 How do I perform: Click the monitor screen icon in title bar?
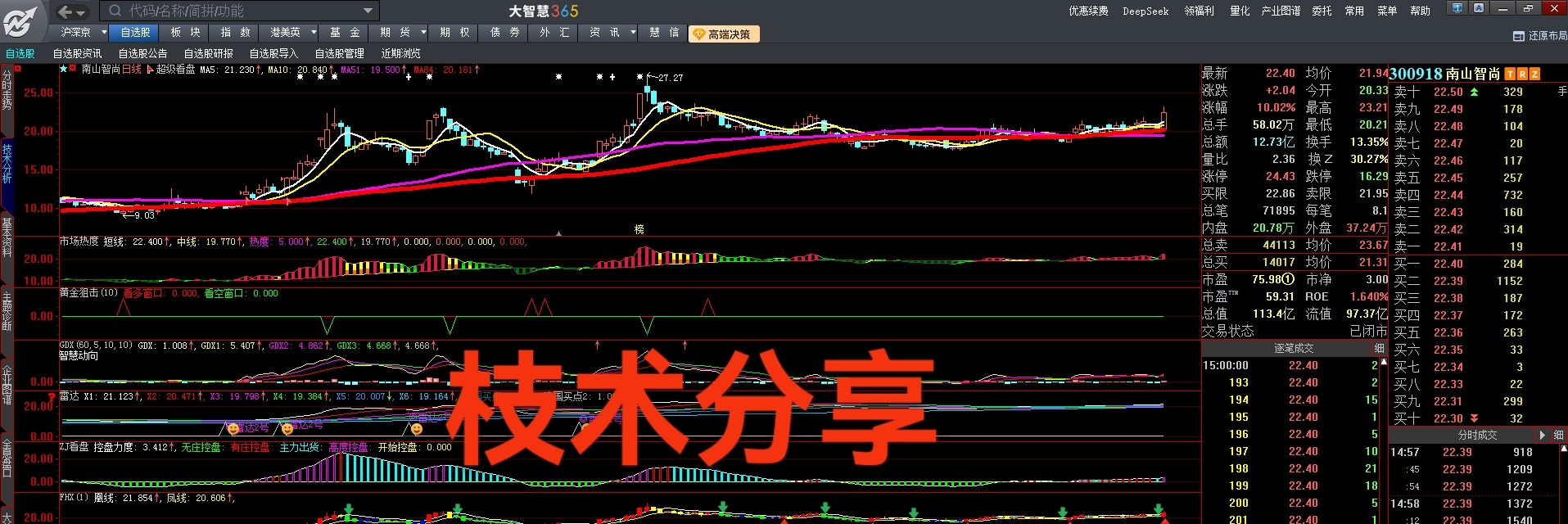[1457, 8]
